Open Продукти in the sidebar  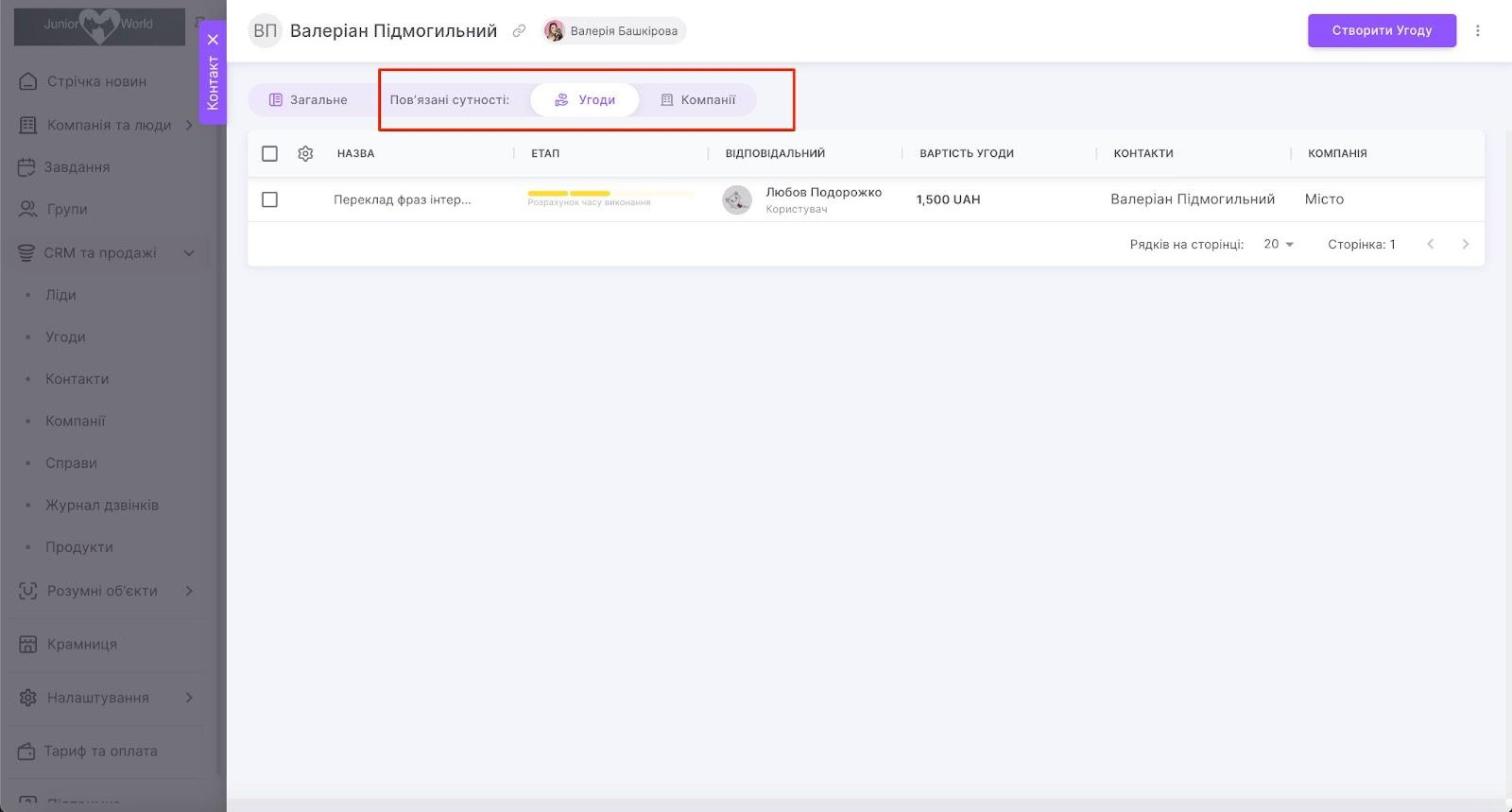pos(79,547)
